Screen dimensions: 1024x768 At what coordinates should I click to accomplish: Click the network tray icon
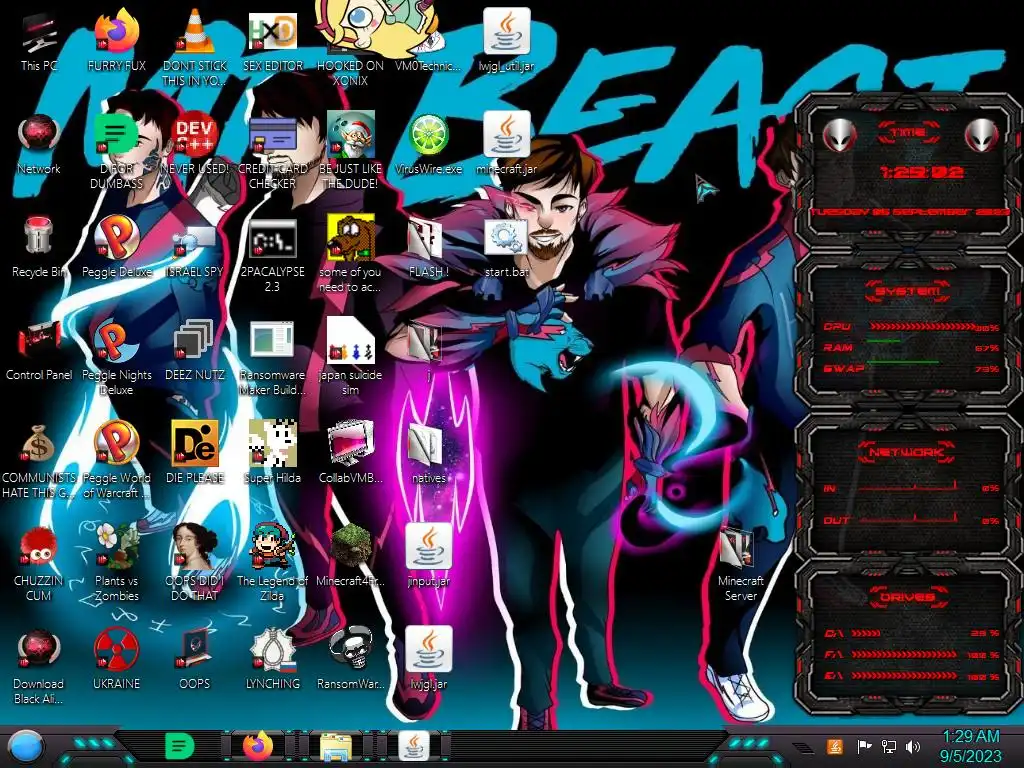tap(888, 746)
